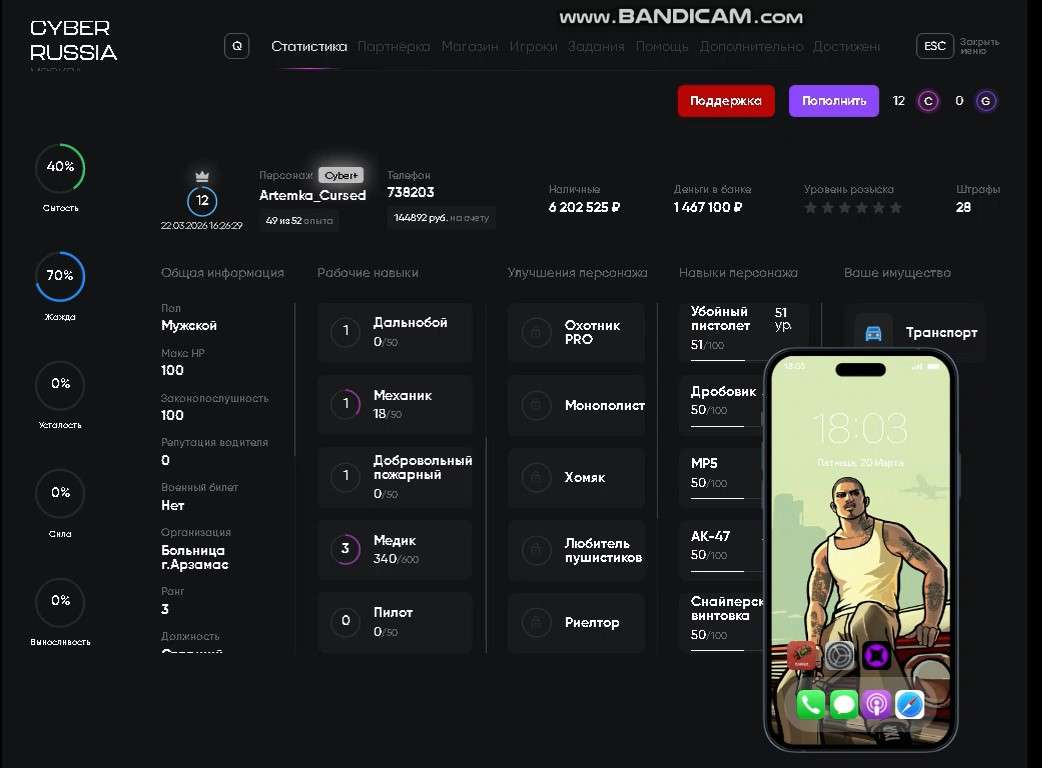
Task: Switch to the Магазин tab
Action: pyautogui.click(x=470, y=47)
